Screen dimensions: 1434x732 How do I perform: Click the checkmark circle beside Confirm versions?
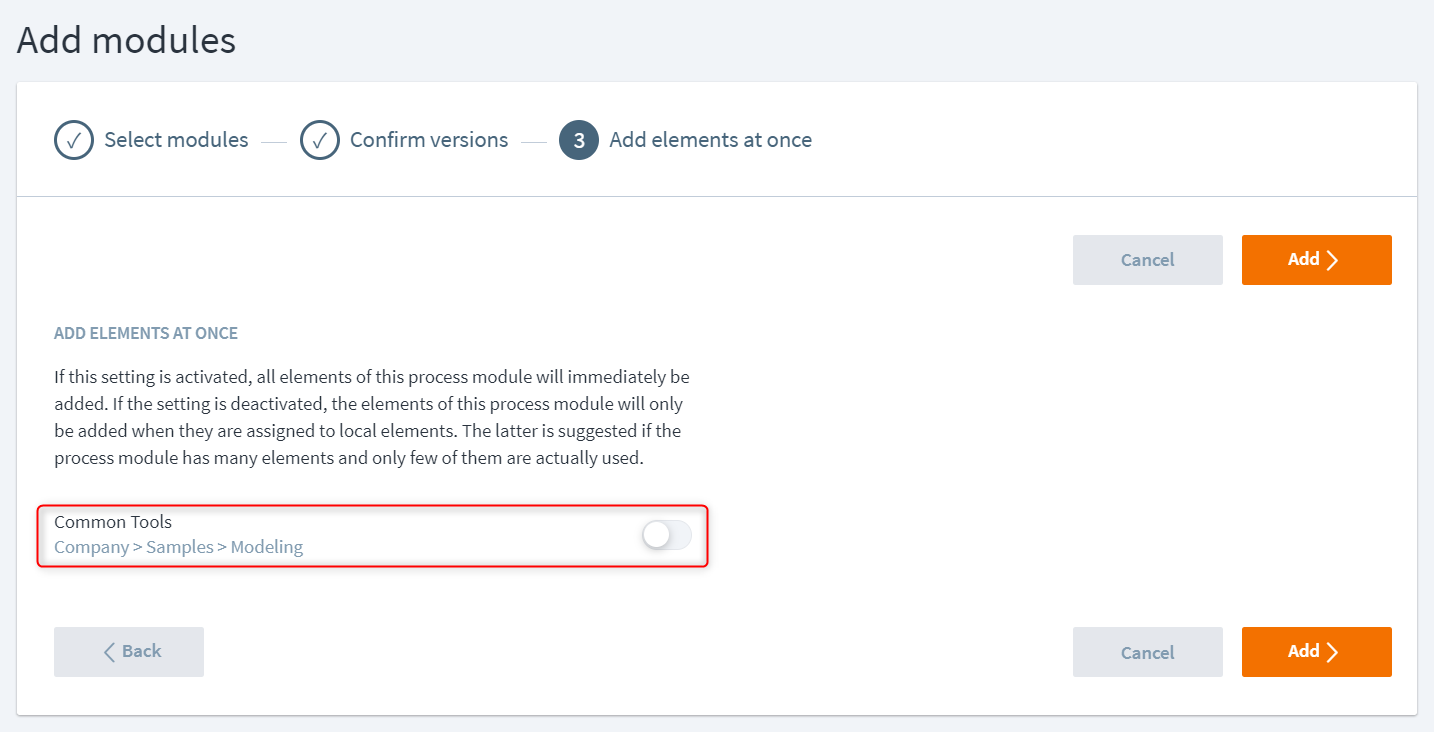[320, 141]
